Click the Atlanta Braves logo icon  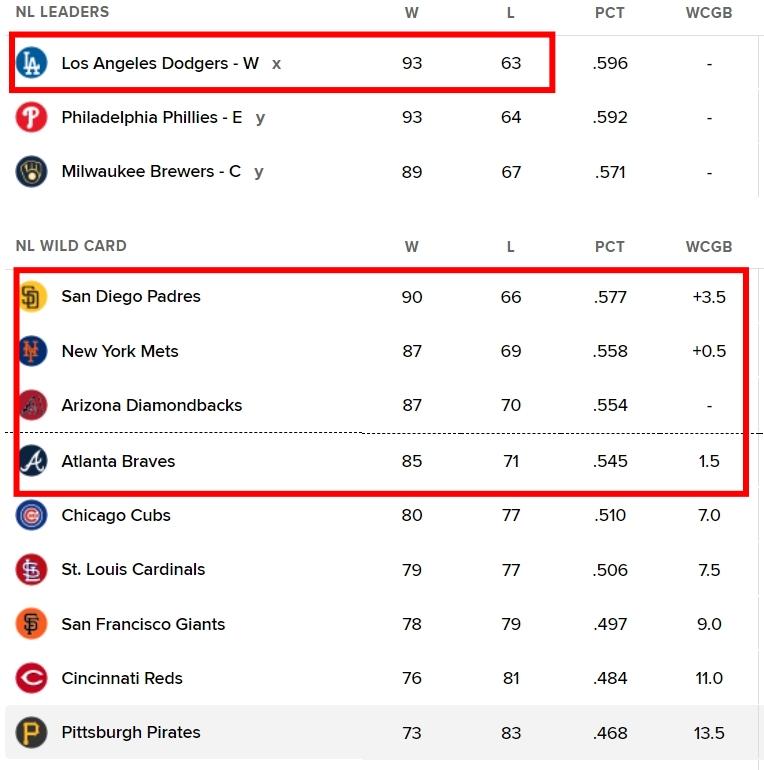[x=33, y=461]
